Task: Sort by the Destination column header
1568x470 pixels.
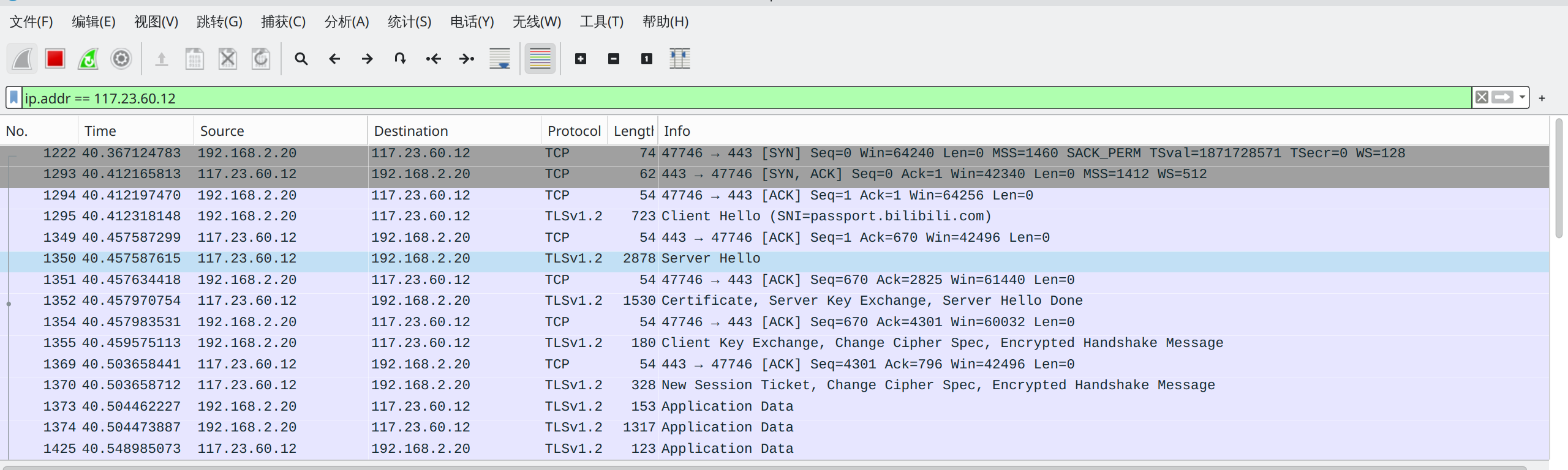Action: (454, 131)
